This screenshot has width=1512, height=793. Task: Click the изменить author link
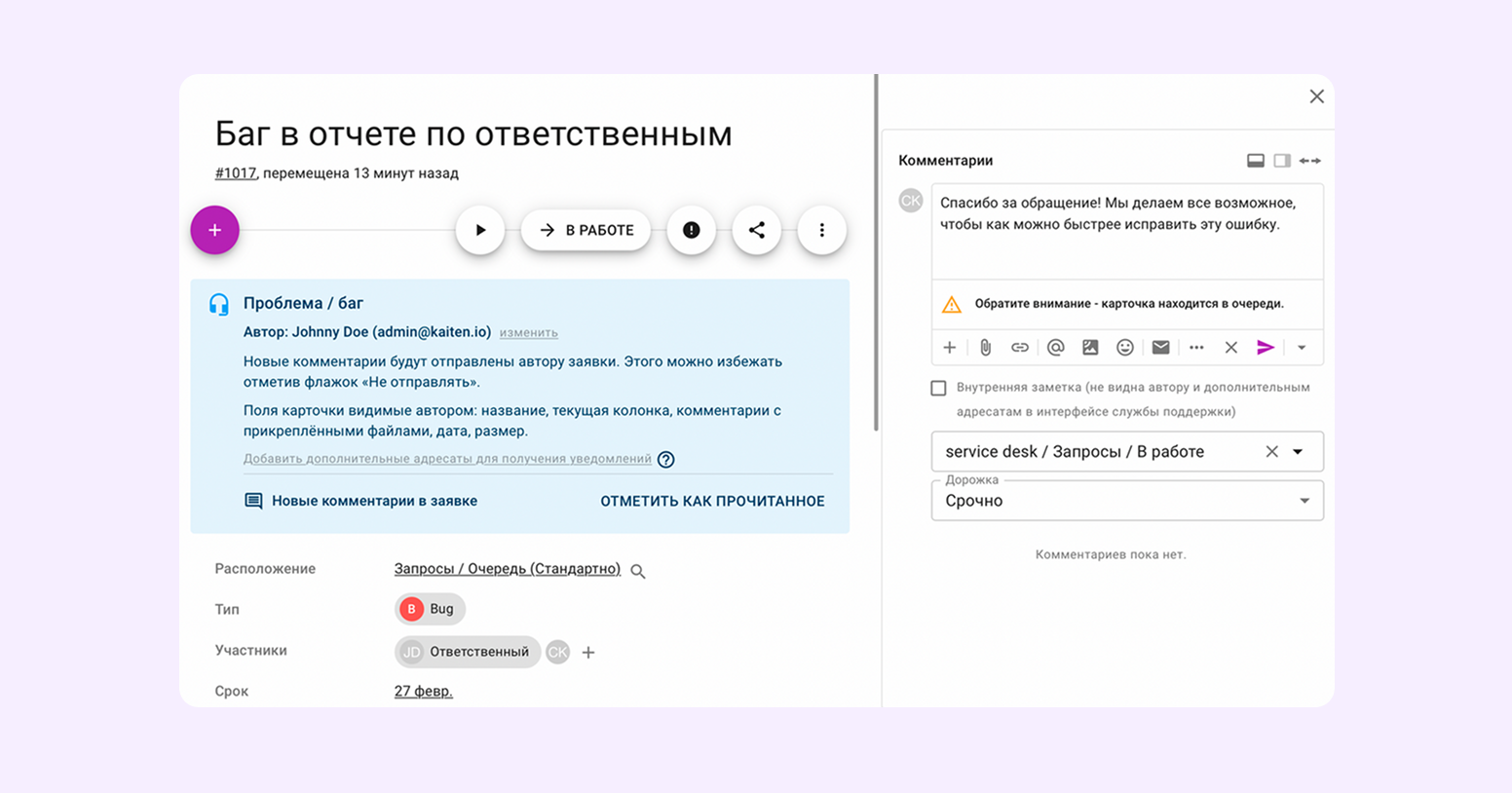pos(529,333)
